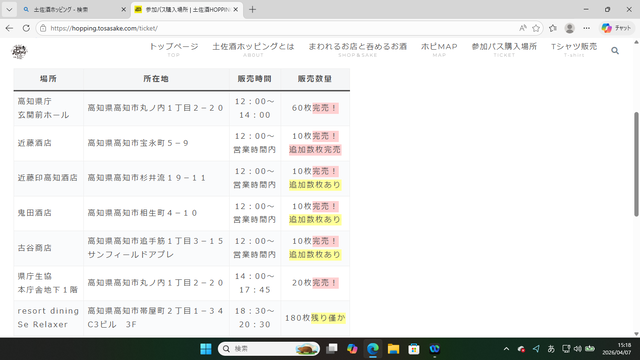Click the scrollbar down arrow

tap(636, 334)
